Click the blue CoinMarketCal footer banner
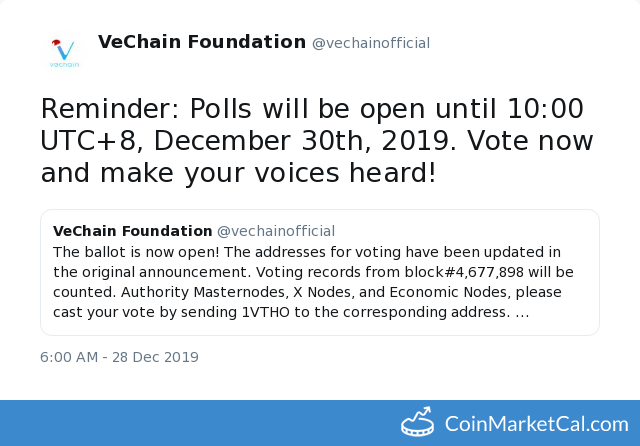Screen dimensions: 640x446 pos(320,423)
